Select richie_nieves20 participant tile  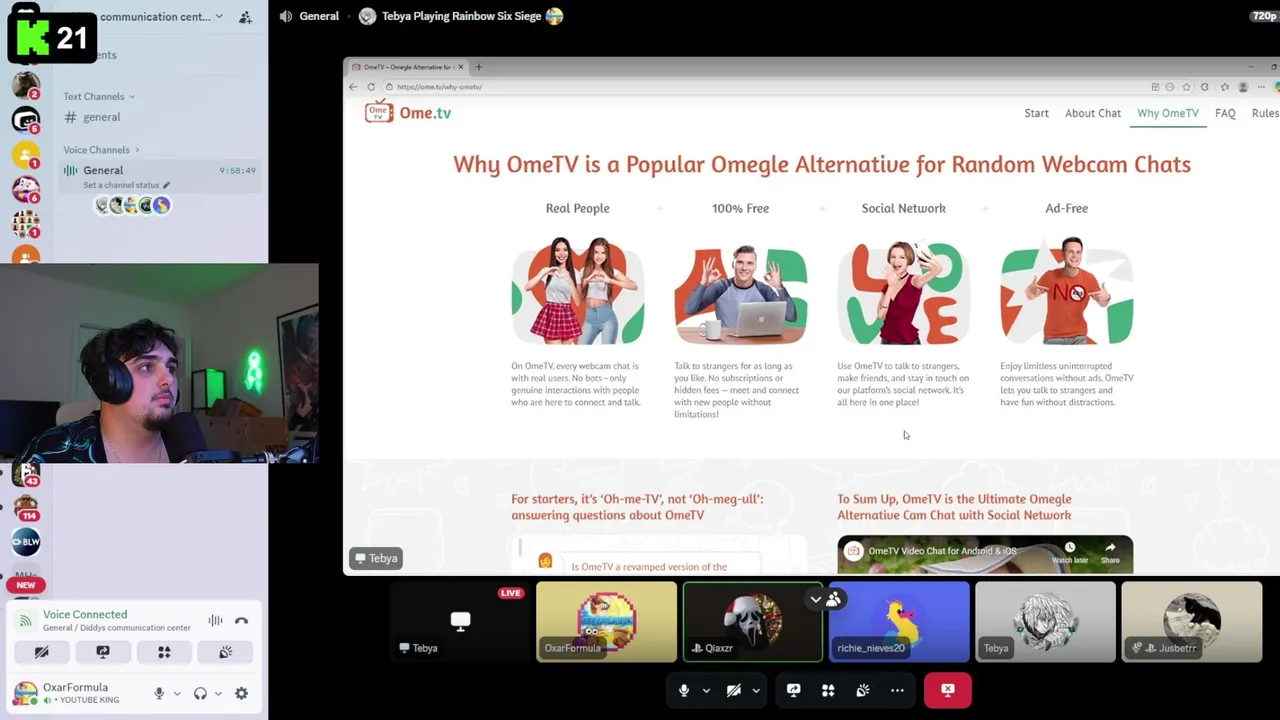tap(899, 622)
